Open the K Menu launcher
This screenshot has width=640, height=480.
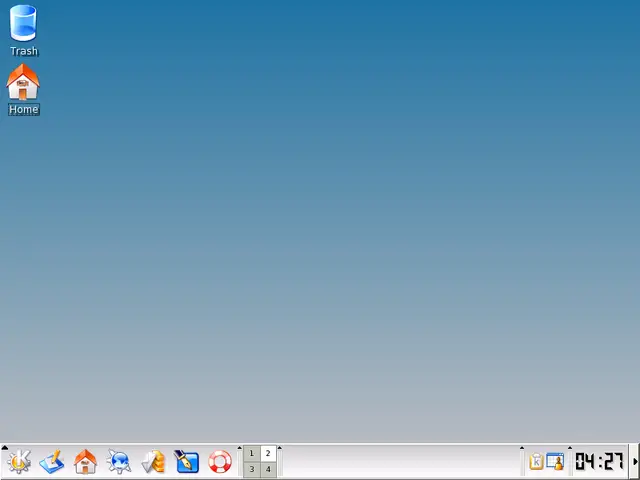click(x=19, y=462)
